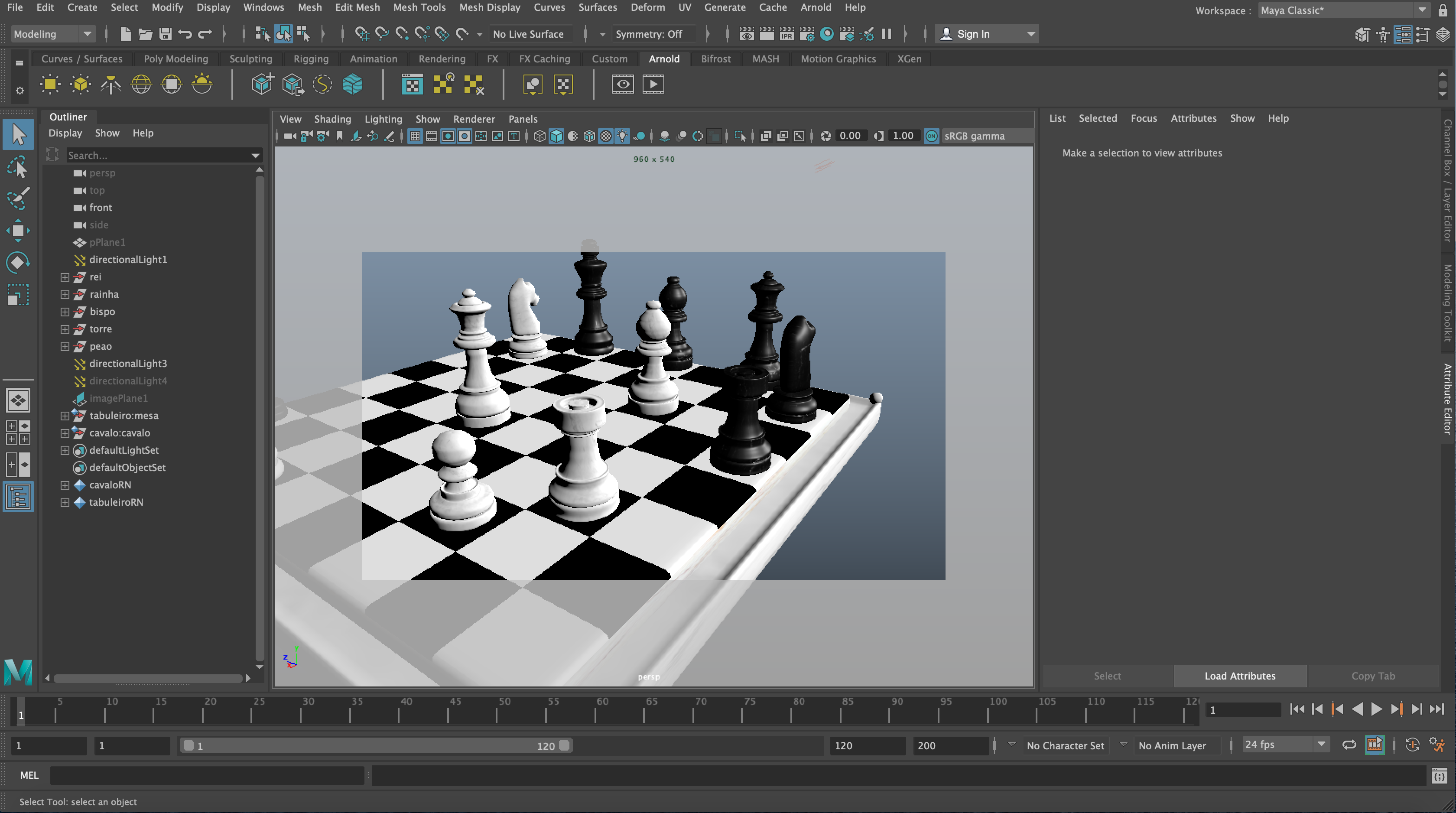Switch to the Rigging shelf tab

point(310,59)
